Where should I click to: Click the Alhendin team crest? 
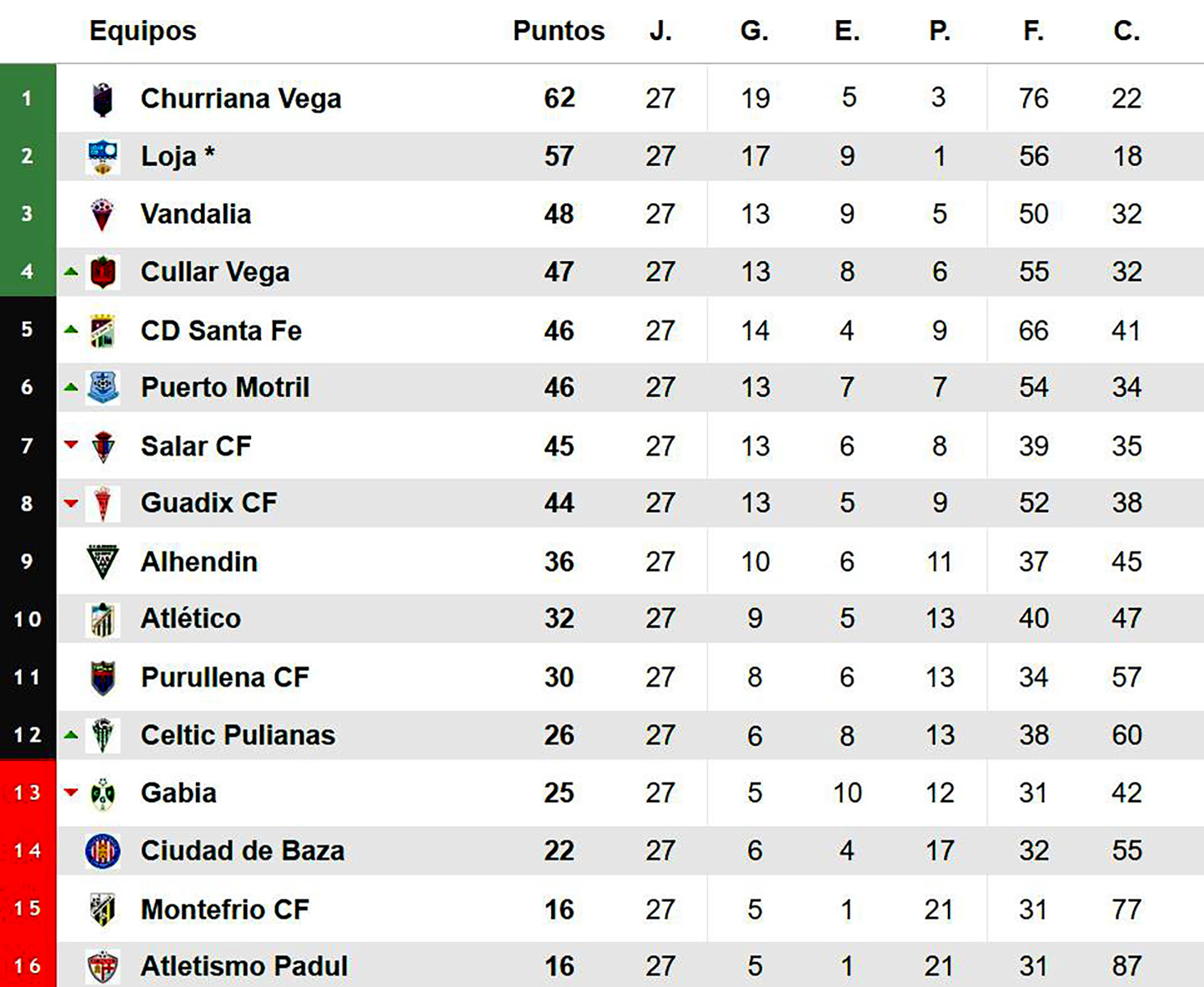(x=103, y=562)
